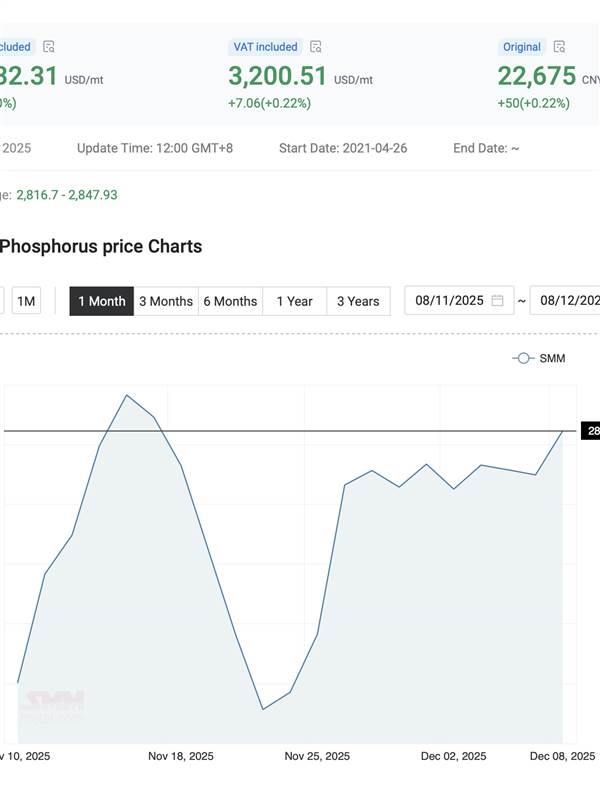600x800 pixels.
Task: Select the 1 Month range tab
Action: (101, 301)
